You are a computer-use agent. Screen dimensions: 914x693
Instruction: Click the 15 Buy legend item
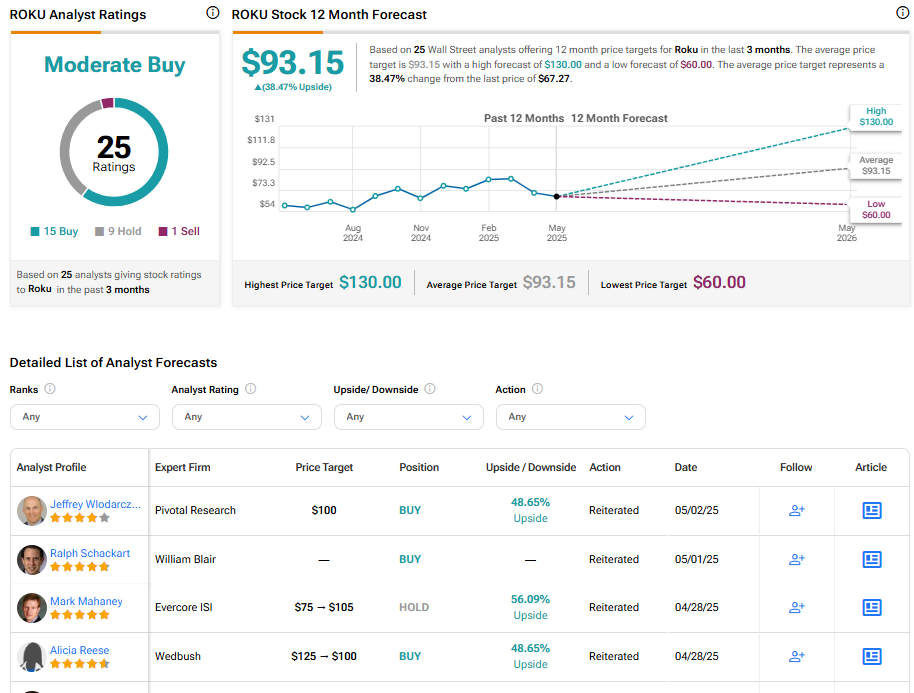pos(54,231)
